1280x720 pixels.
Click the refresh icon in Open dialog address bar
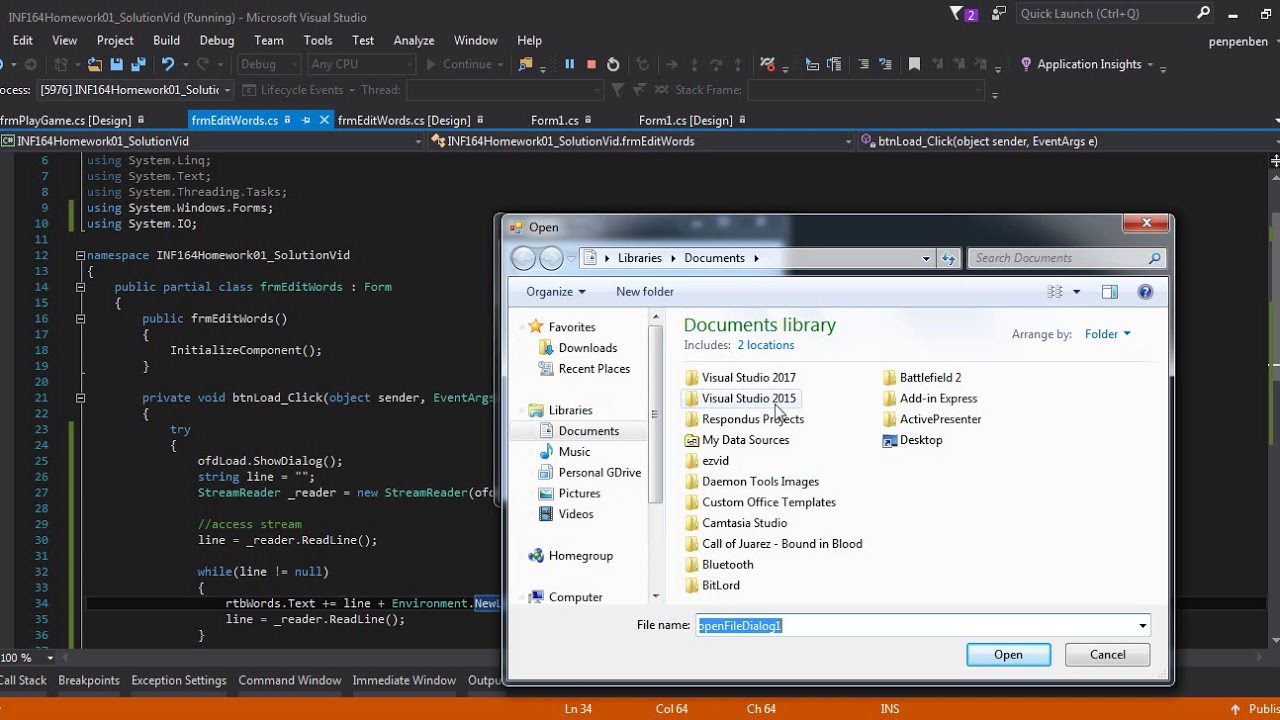(949, 258)
